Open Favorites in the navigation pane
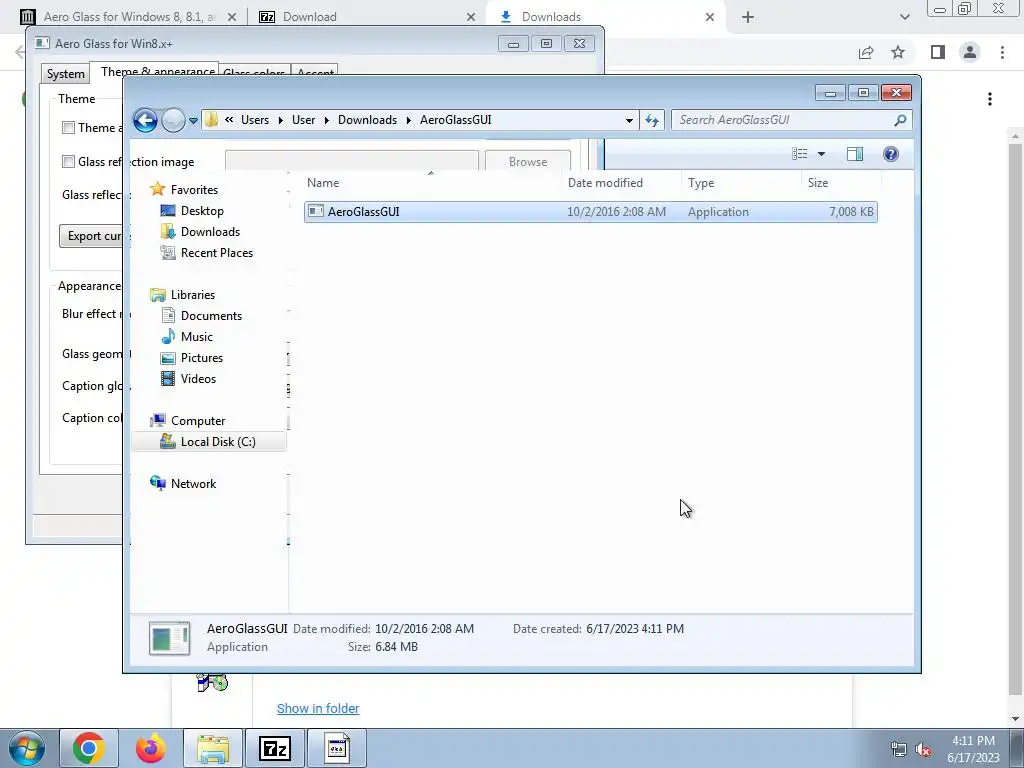The height and width of the screenshot is (768, 1024). tap(194, 189)
